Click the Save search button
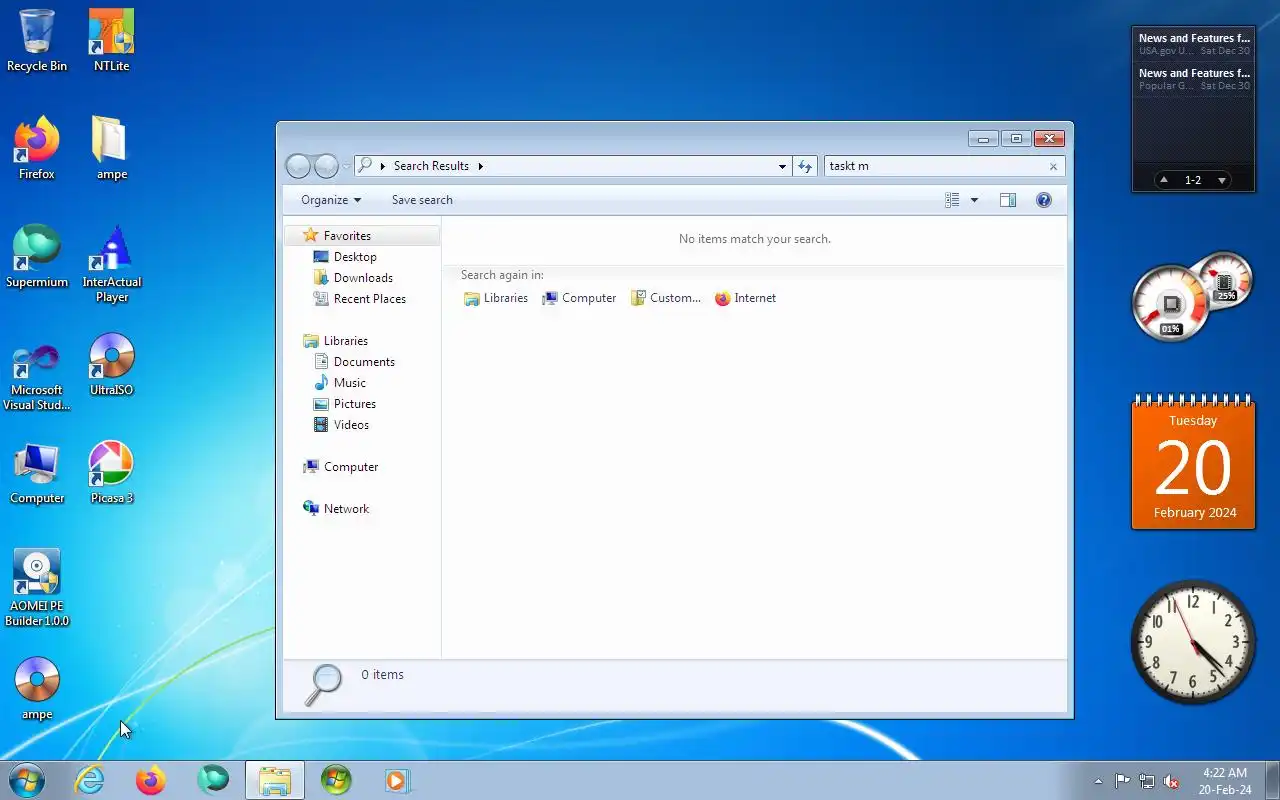1280x800 pixels. coord(422,200)
